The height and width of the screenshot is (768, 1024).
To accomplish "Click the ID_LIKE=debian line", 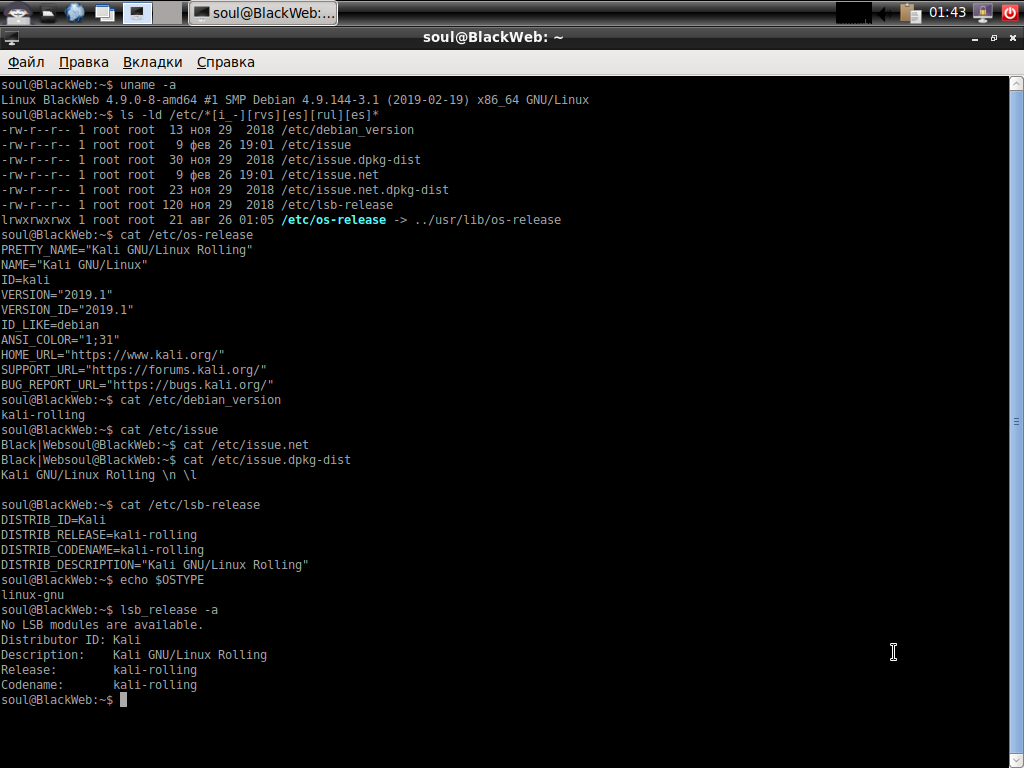I will pos(50,325).
